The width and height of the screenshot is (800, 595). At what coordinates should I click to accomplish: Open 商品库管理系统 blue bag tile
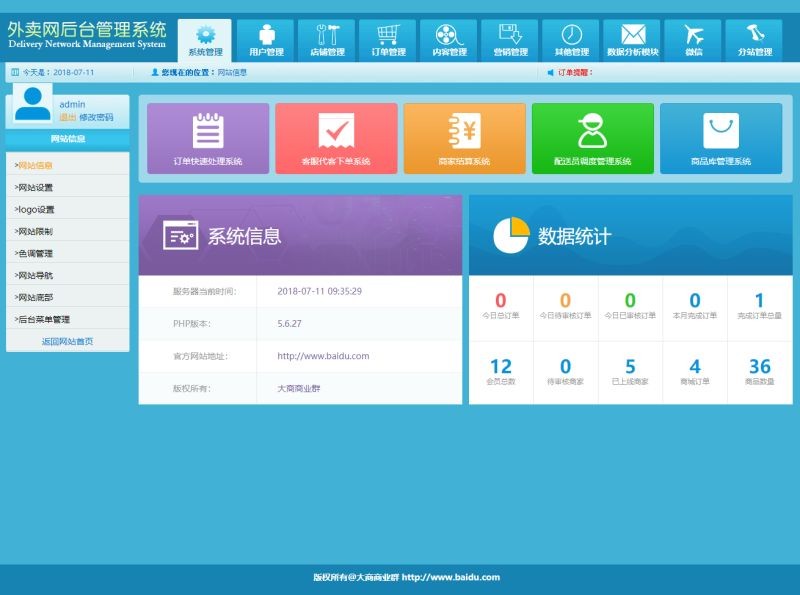click(721, 138)
